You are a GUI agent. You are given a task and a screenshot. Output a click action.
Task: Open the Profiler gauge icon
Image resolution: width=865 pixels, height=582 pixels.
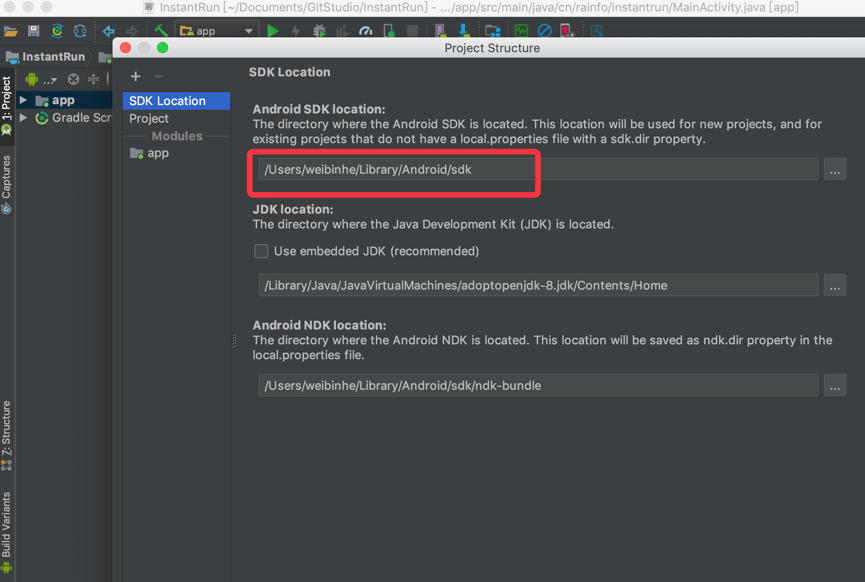(365, 31)
